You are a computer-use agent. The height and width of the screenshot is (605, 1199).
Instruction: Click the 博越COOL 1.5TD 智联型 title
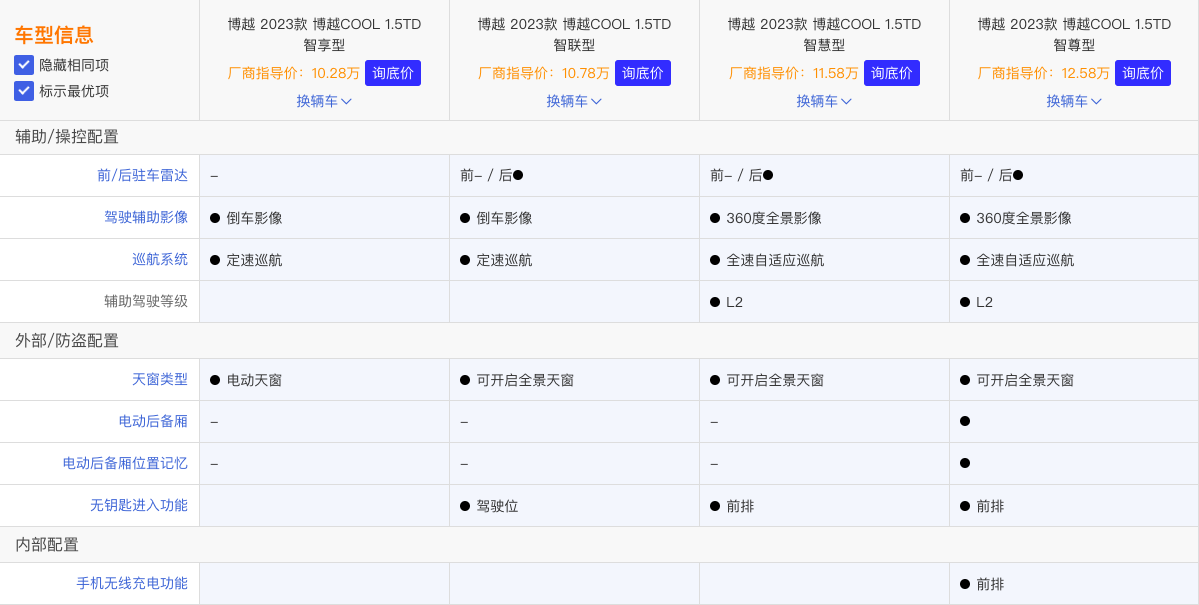574,34
